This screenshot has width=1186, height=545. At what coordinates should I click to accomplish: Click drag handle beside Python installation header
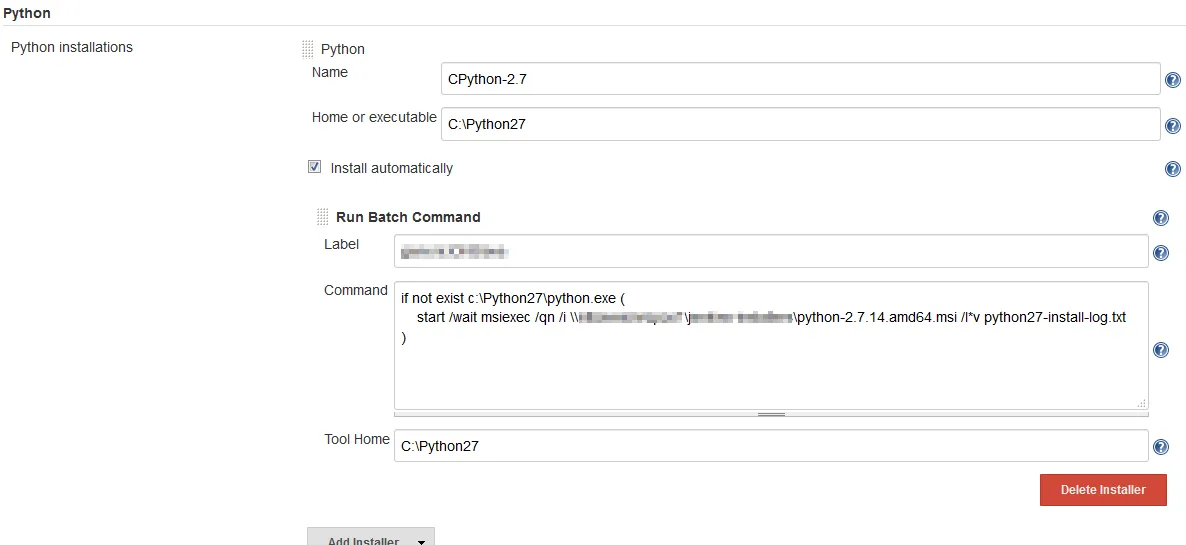308,49
